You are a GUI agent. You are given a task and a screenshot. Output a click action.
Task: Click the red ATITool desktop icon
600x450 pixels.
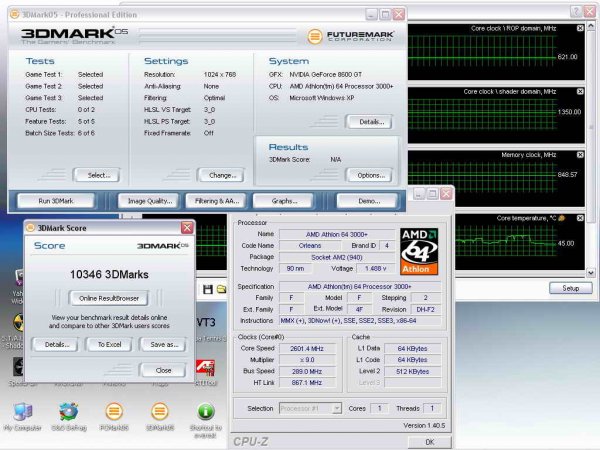tap(205, 368)
